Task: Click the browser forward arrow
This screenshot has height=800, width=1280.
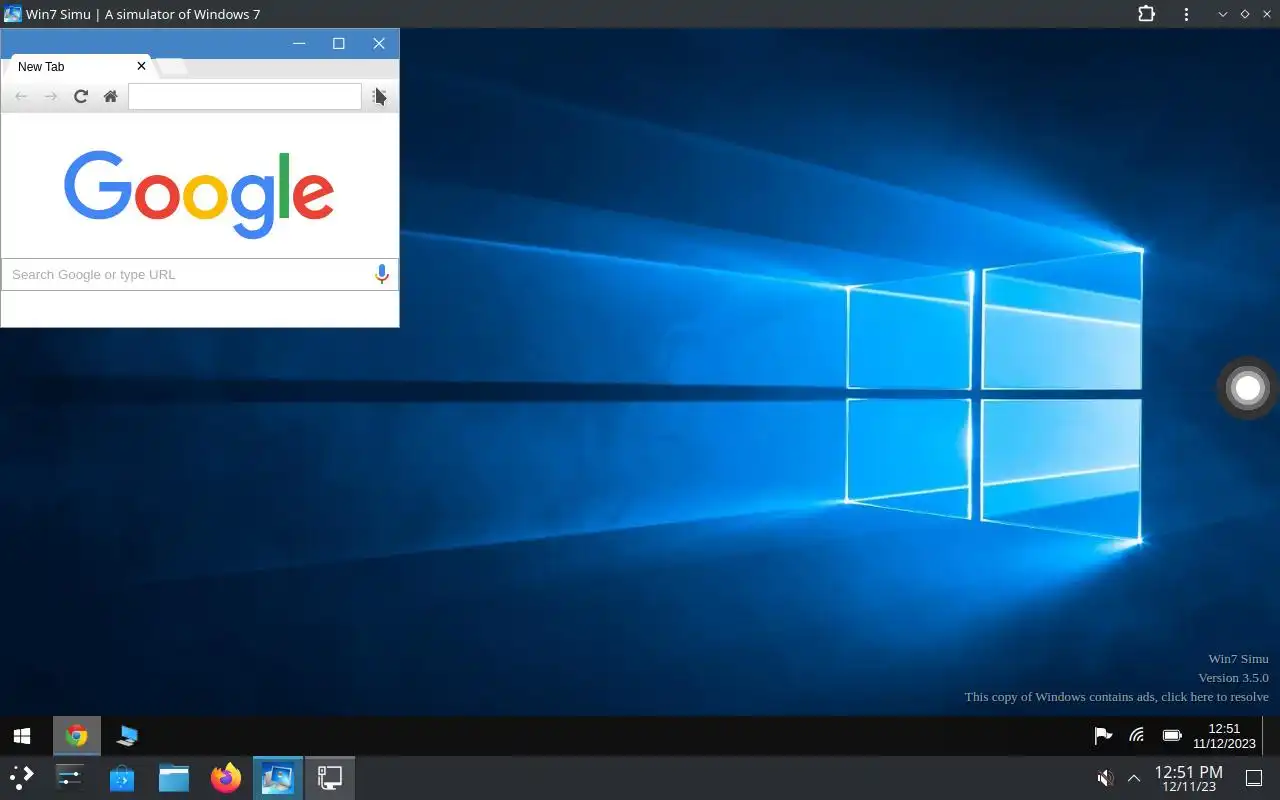Action: coord(51,96)
